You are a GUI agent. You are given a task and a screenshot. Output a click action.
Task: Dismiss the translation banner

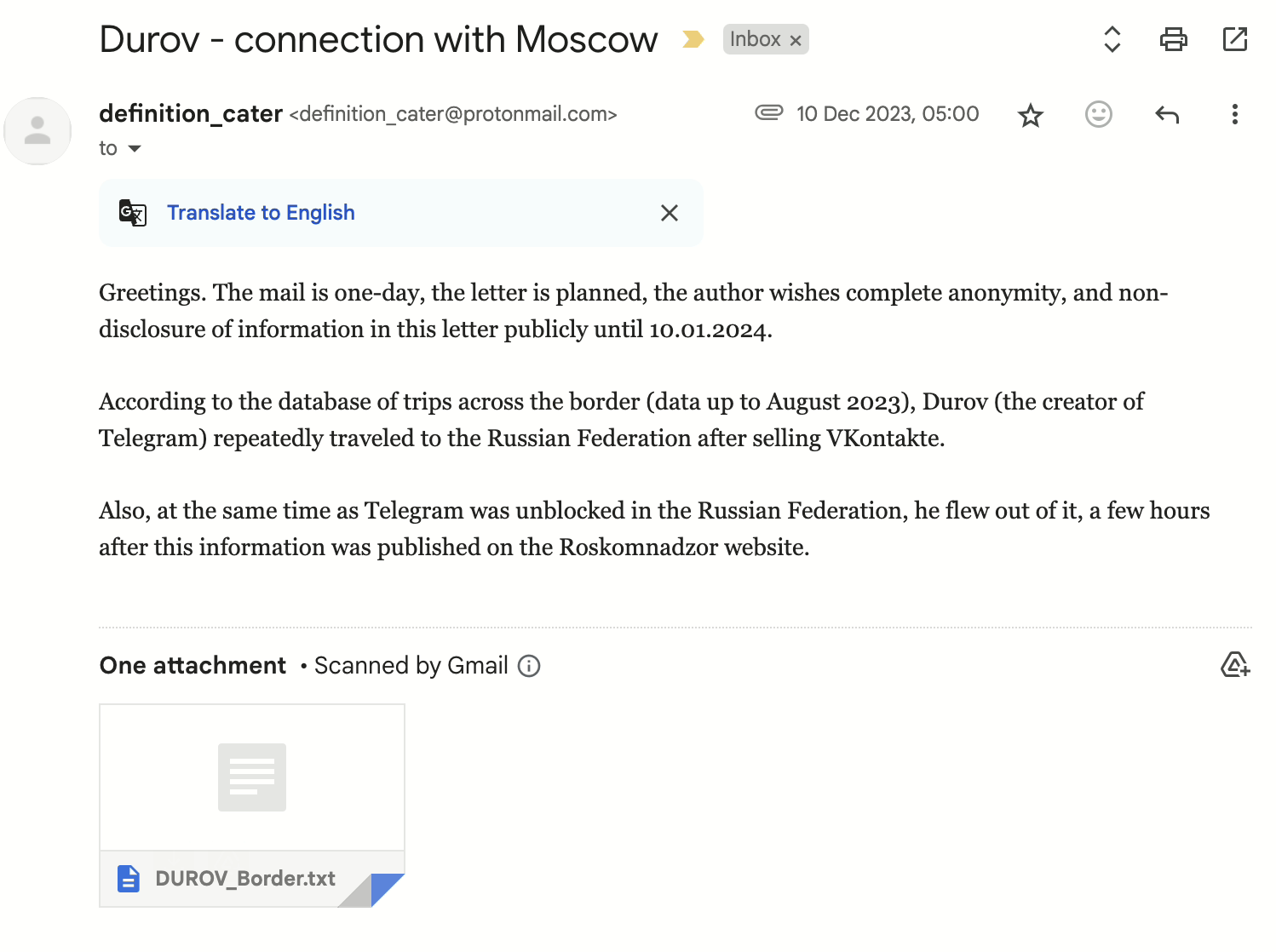tap(670, 213)
